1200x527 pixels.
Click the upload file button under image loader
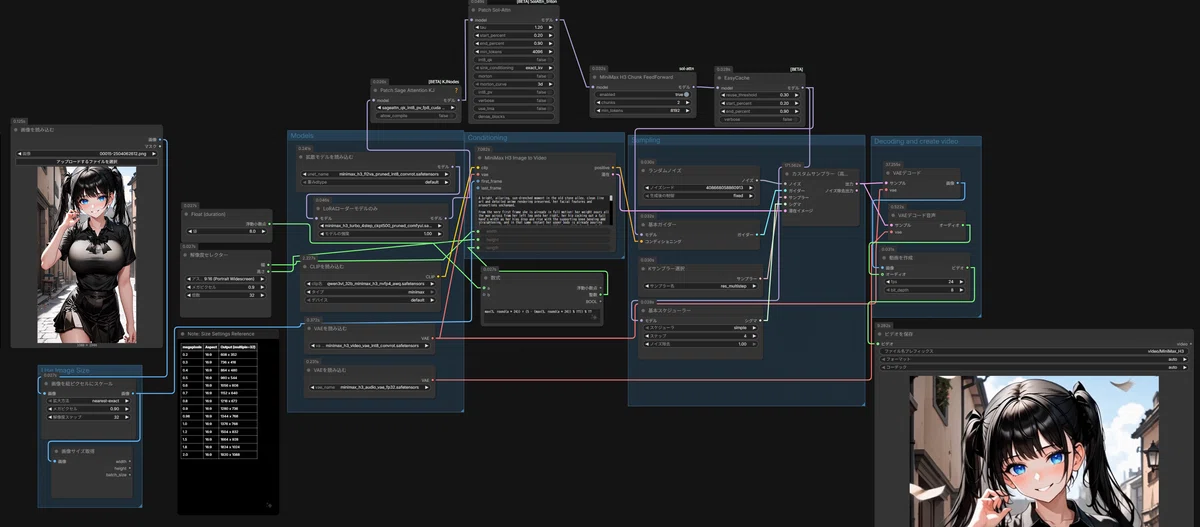click(x=86, y=161)
